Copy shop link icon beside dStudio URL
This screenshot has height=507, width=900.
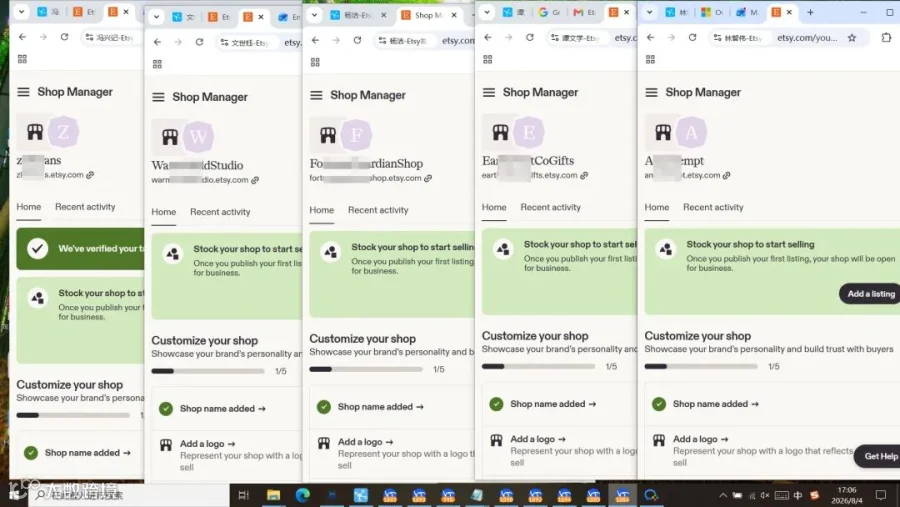[255, 180]
